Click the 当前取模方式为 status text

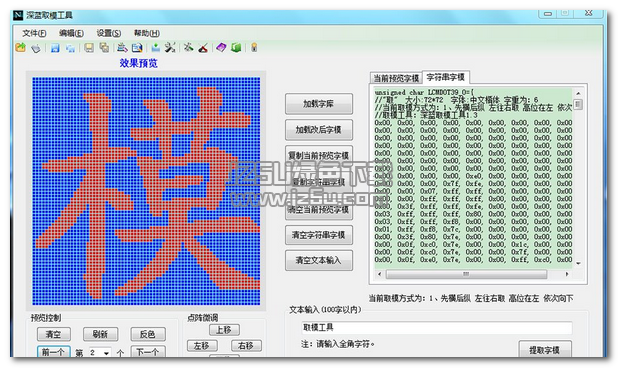pyautogui.click(x=471, y=298)
